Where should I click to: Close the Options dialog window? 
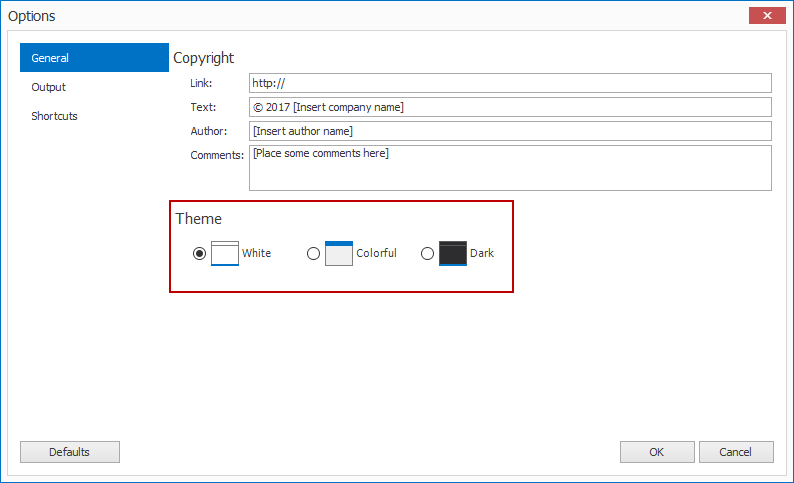767,16
